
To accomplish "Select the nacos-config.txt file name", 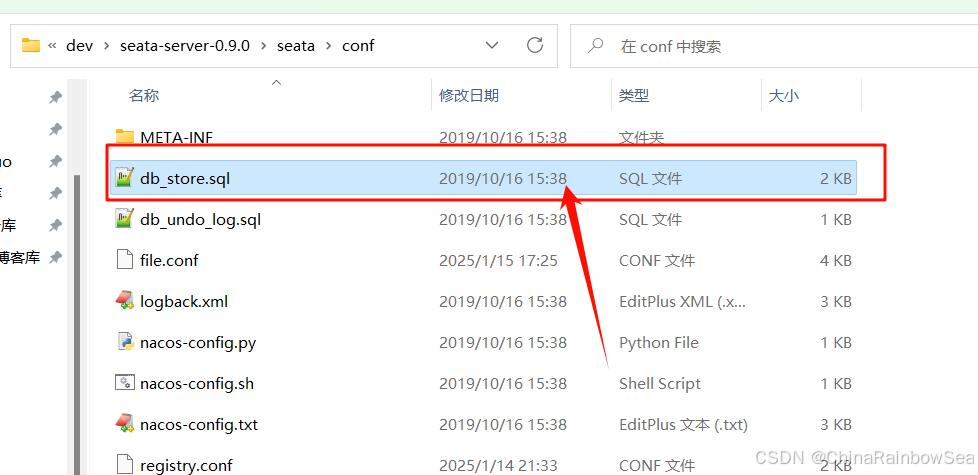I will pos(199,425).
